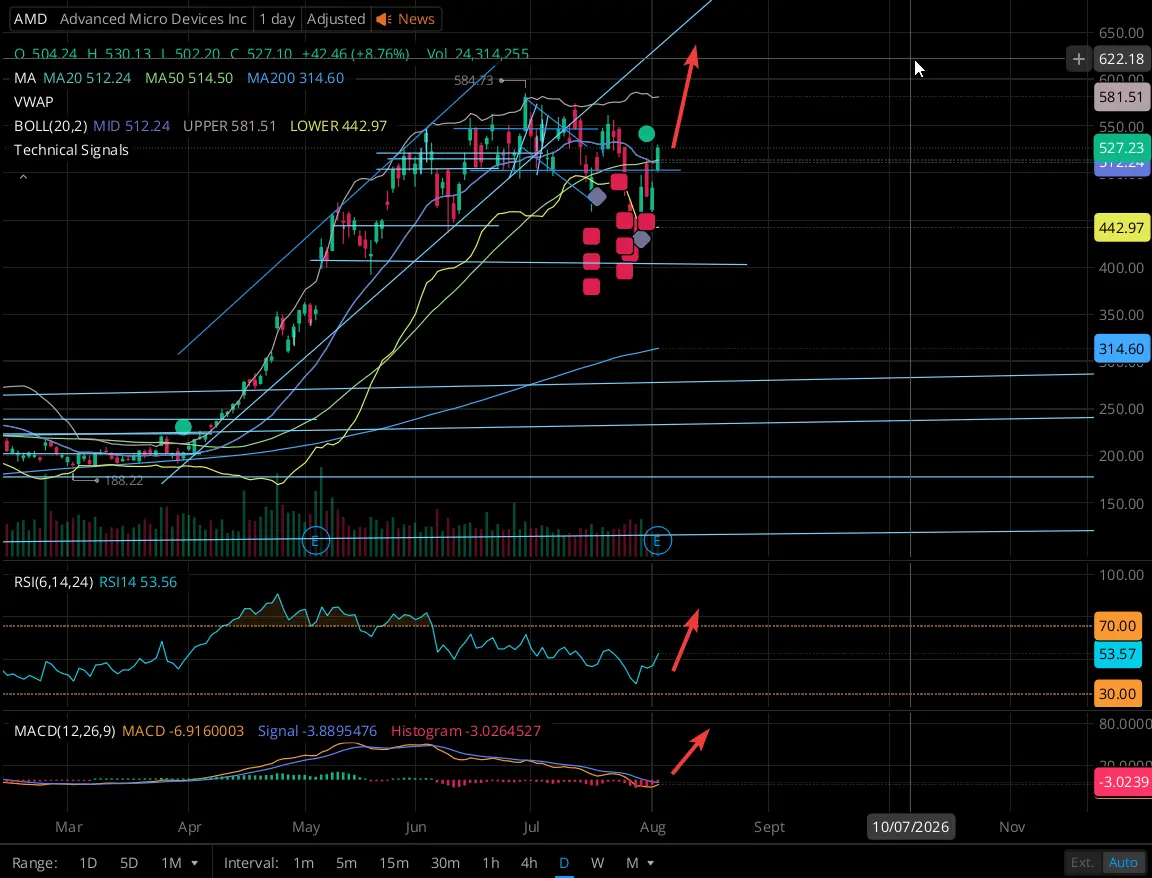Screen dimensions: 1152x878
Task: Click the -3.0239 MACD histogram tag
Action: (x=1123, y=781)
